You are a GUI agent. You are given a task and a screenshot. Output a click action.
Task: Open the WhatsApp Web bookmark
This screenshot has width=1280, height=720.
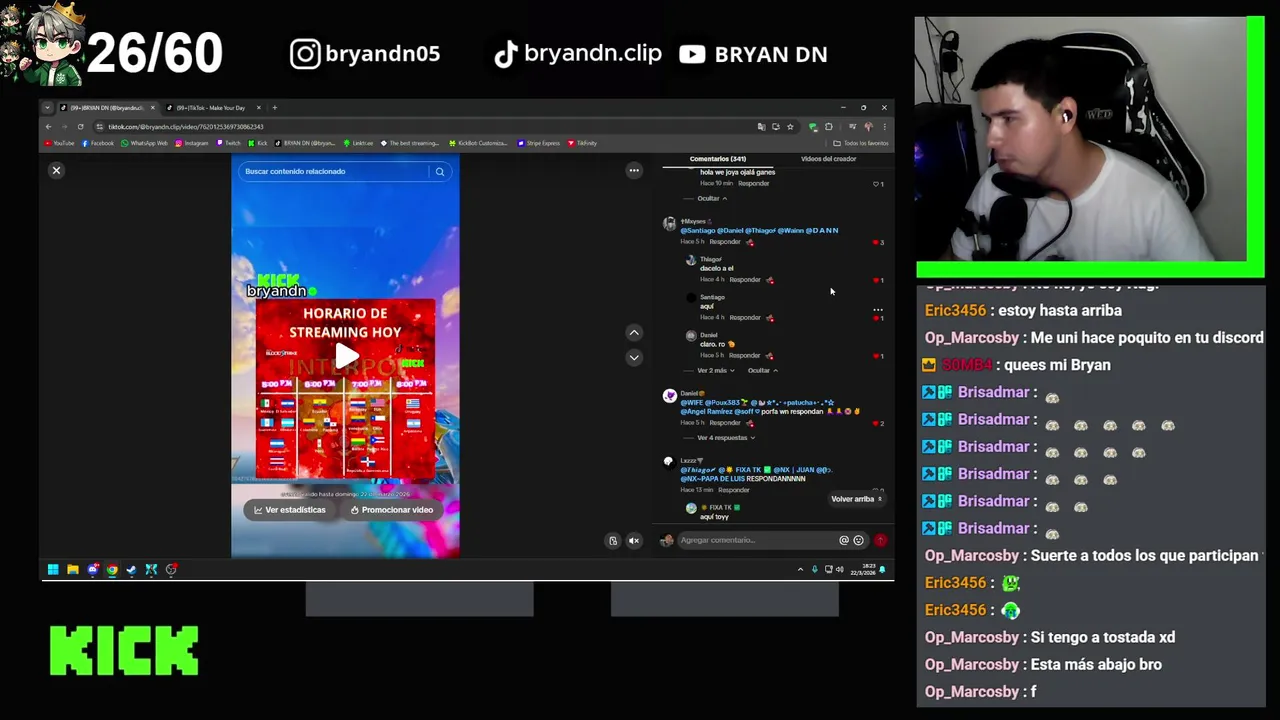[144, 143]
